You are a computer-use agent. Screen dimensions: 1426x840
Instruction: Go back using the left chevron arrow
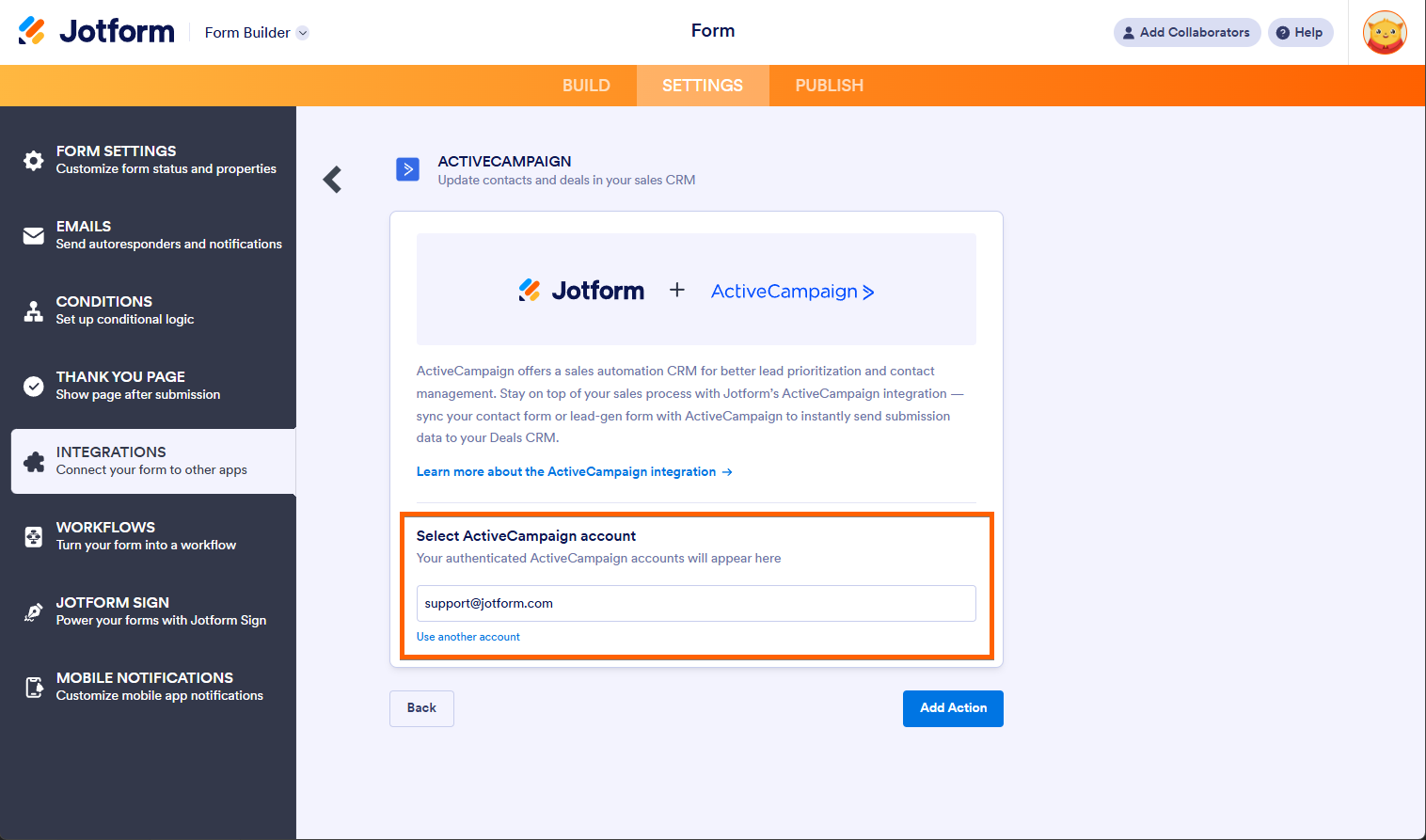pyautogui.click(x=332, y=180)
